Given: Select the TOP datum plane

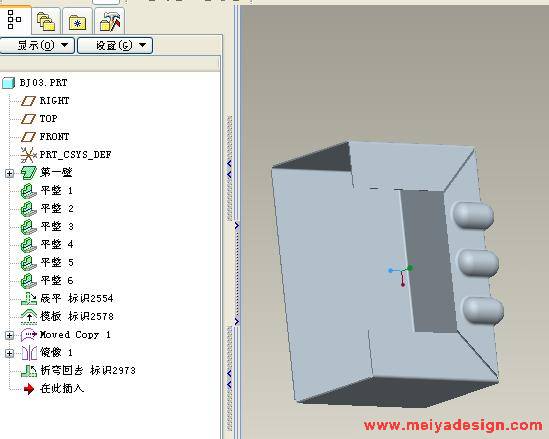Looking at the screenshot, I should click(48, 119).
